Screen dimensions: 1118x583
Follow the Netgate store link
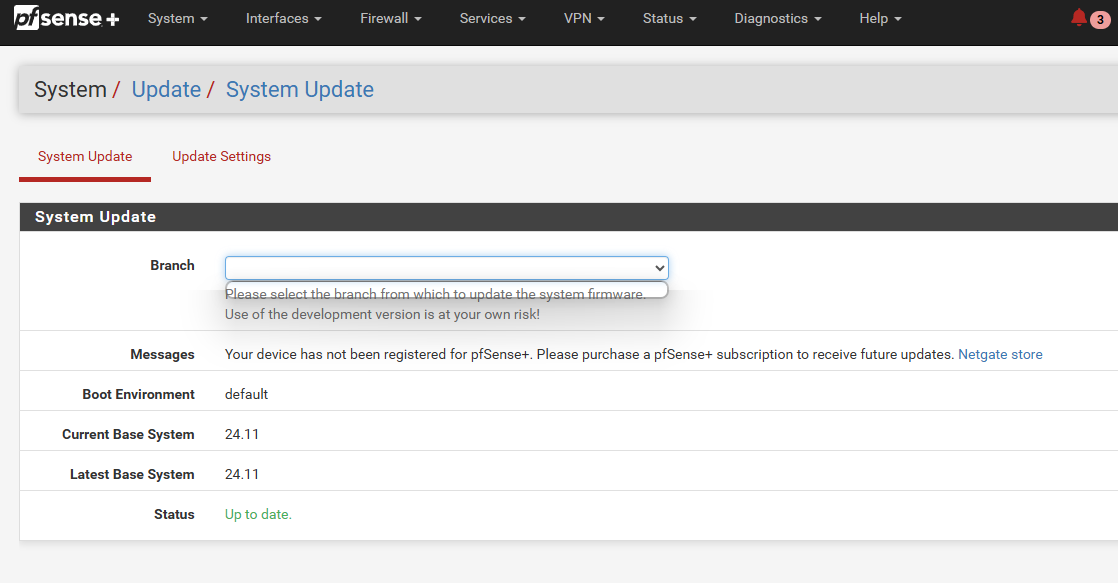[x=1000, y=354]
